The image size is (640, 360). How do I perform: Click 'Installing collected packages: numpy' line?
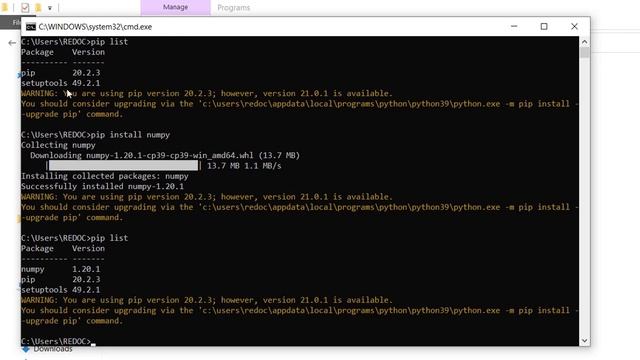tap(105, 176)
